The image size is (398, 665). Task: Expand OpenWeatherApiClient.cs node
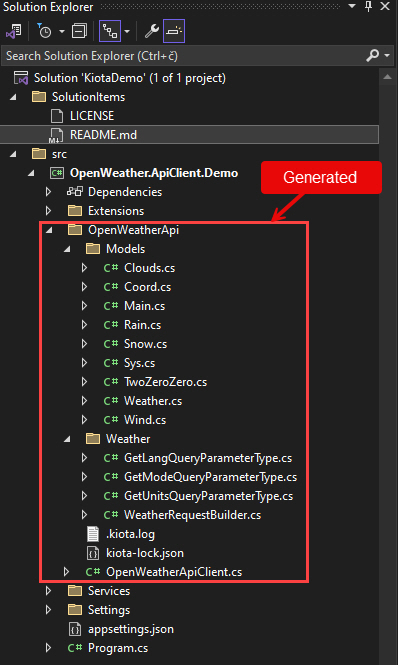click(x=66, y=572)
